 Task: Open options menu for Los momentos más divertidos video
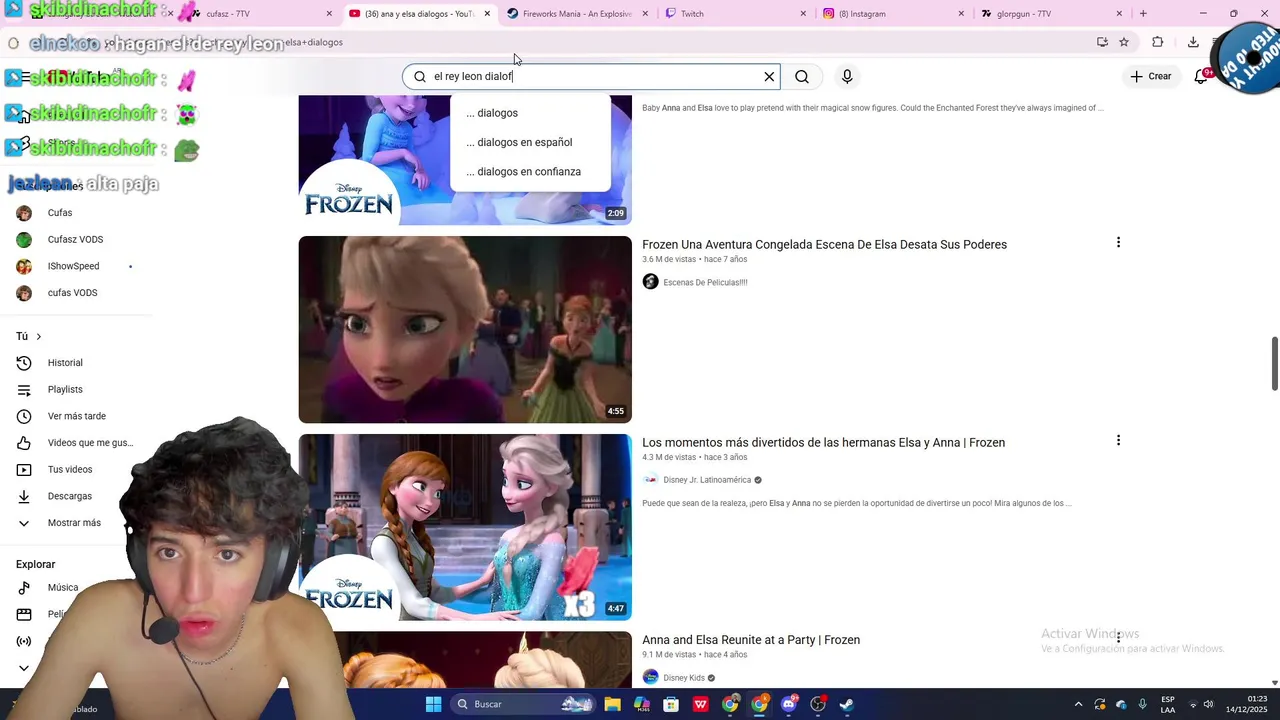tap(1118, 440)
